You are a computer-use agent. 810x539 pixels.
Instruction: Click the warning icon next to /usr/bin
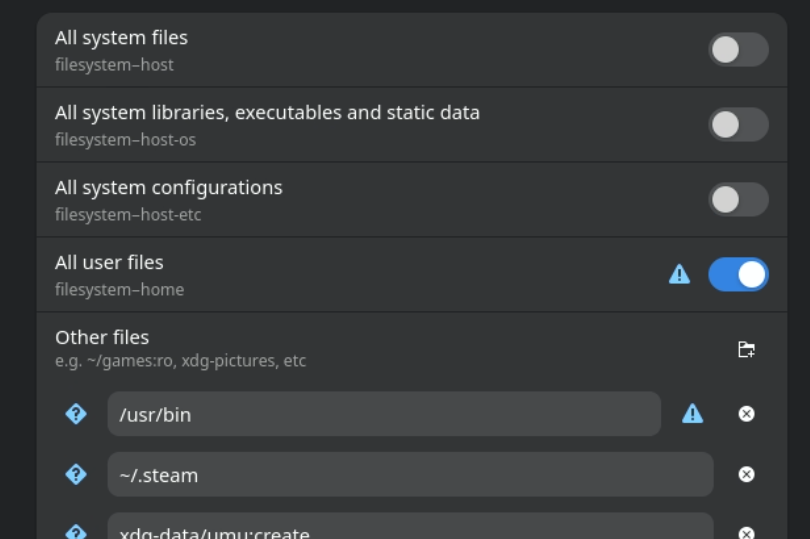pos(692,414)
